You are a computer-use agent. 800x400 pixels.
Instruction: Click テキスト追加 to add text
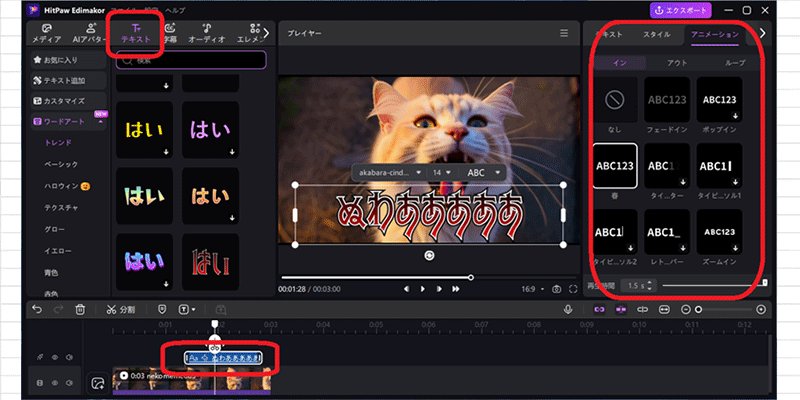68,80
